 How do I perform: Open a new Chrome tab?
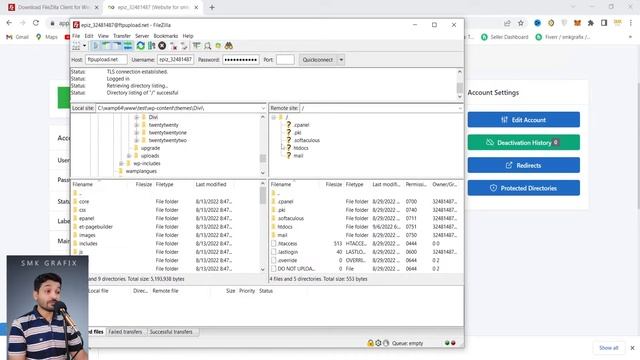[212, 7]
